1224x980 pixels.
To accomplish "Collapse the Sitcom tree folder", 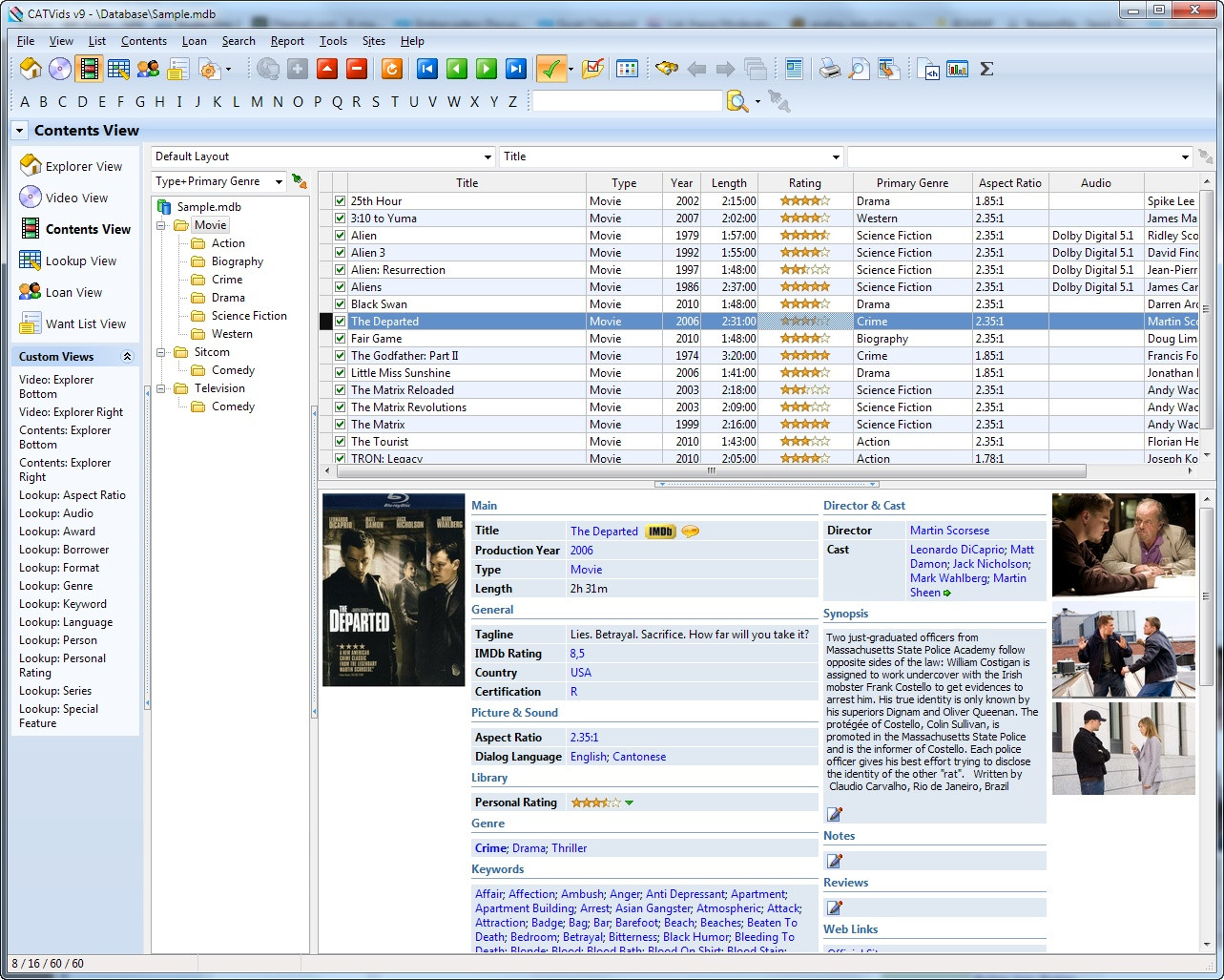I will click(161, 352).
